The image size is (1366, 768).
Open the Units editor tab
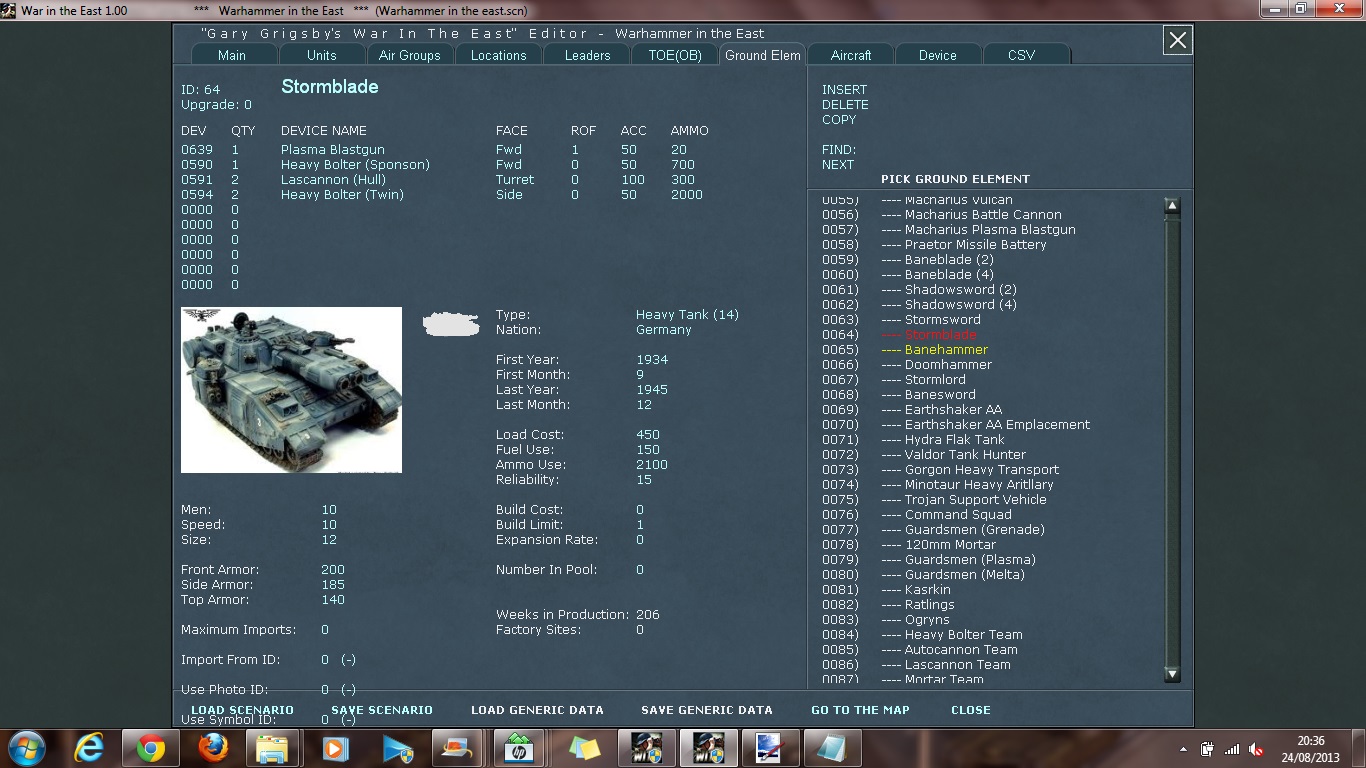pos(321,55)
